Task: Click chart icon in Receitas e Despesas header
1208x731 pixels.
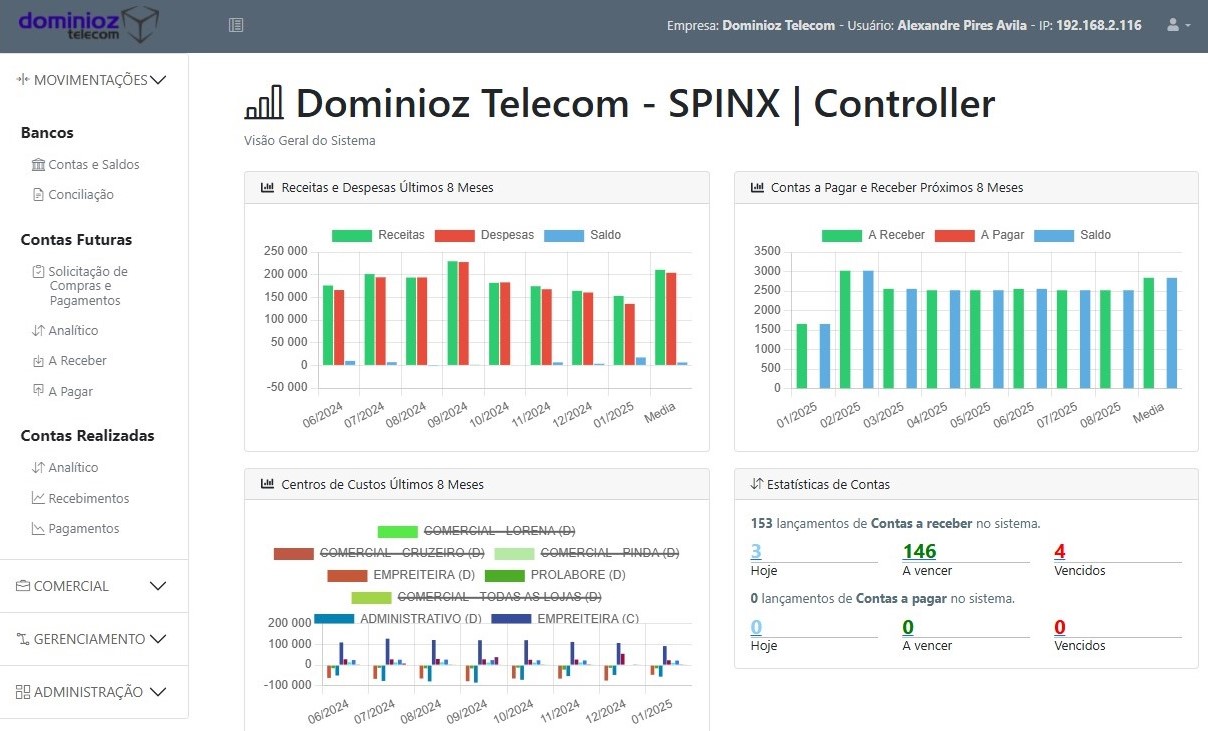Action: [267, 187]
